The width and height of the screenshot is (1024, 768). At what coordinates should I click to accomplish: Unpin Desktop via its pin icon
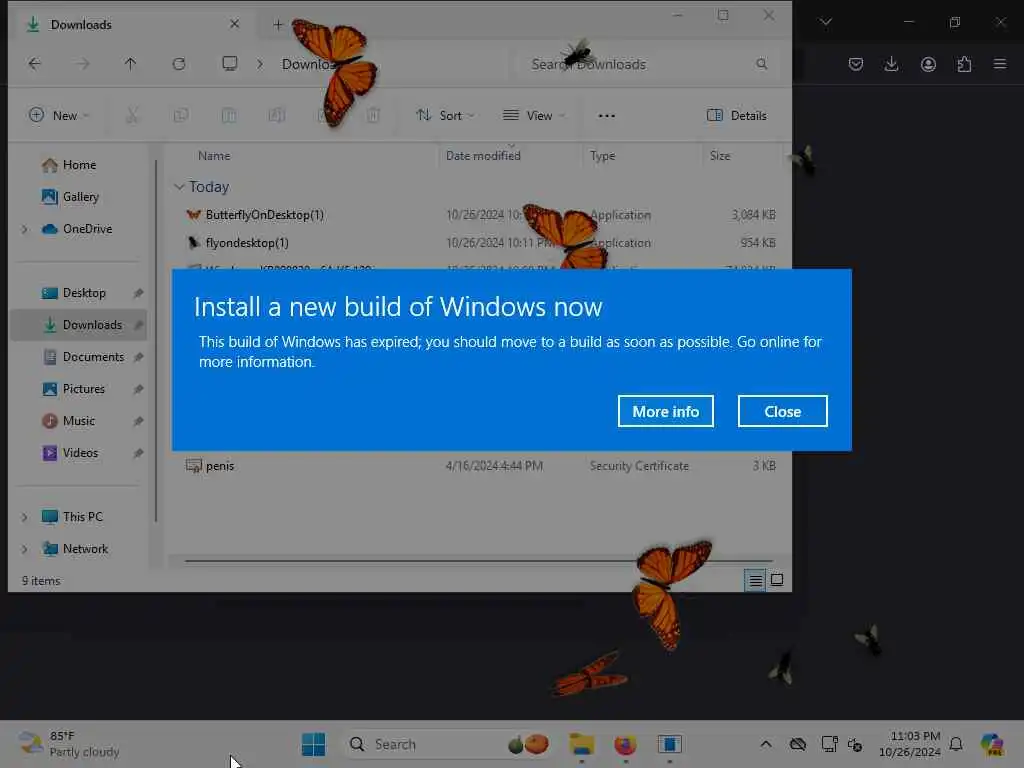138,293
